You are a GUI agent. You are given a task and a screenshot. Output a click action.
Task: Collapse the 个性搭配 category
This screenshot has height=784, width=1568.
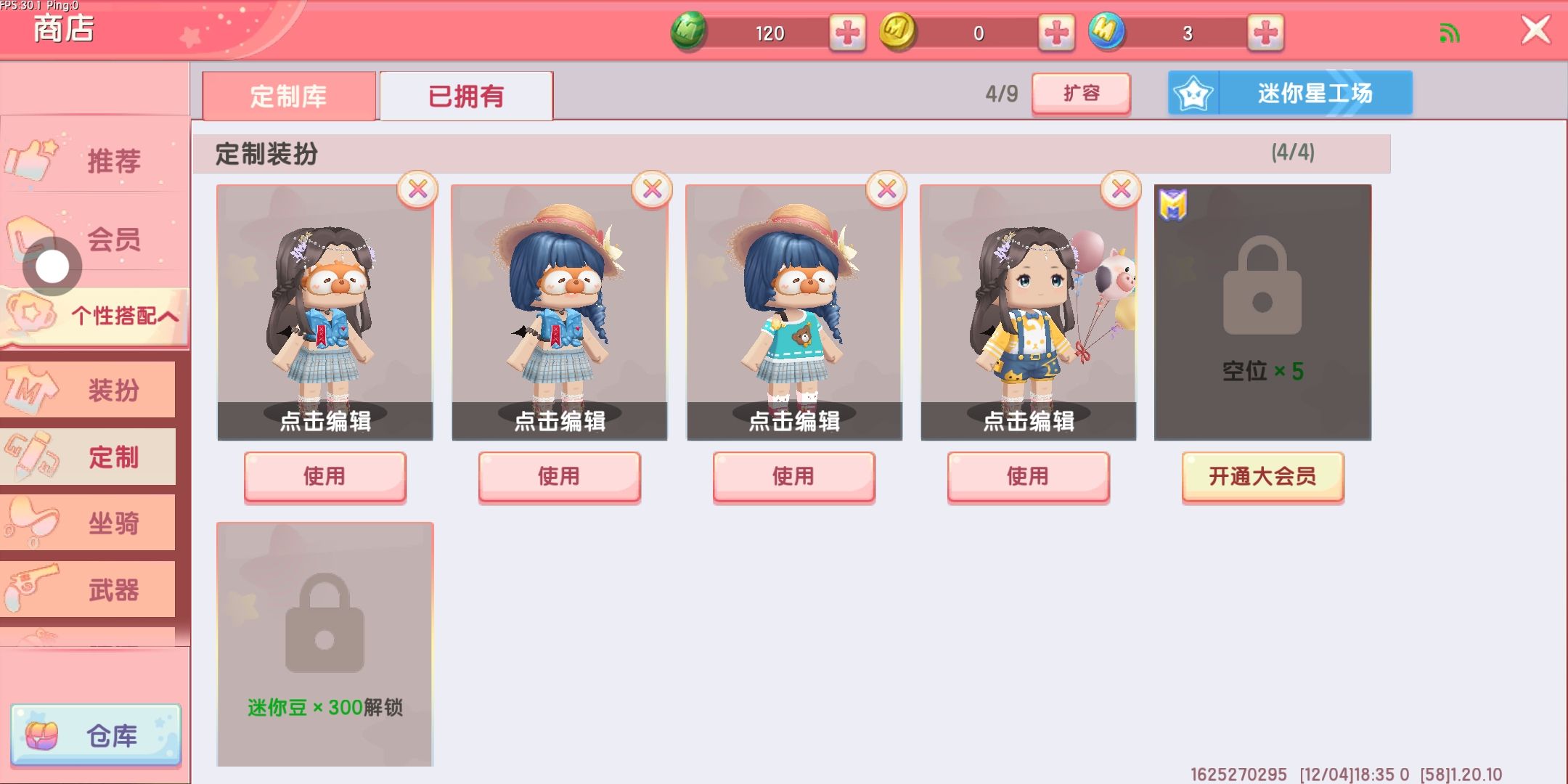click(94, 316)
